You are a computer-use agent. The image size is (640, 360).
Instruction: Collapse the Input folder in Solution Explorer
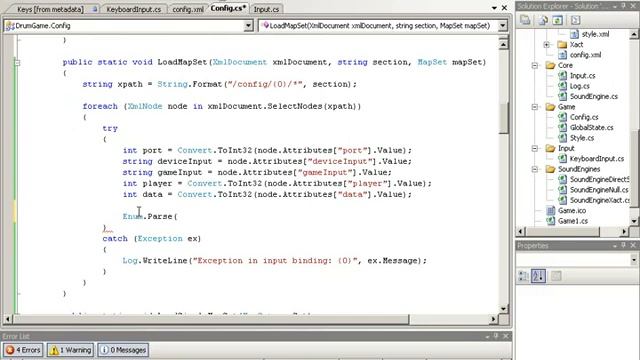tap(535, 149)
